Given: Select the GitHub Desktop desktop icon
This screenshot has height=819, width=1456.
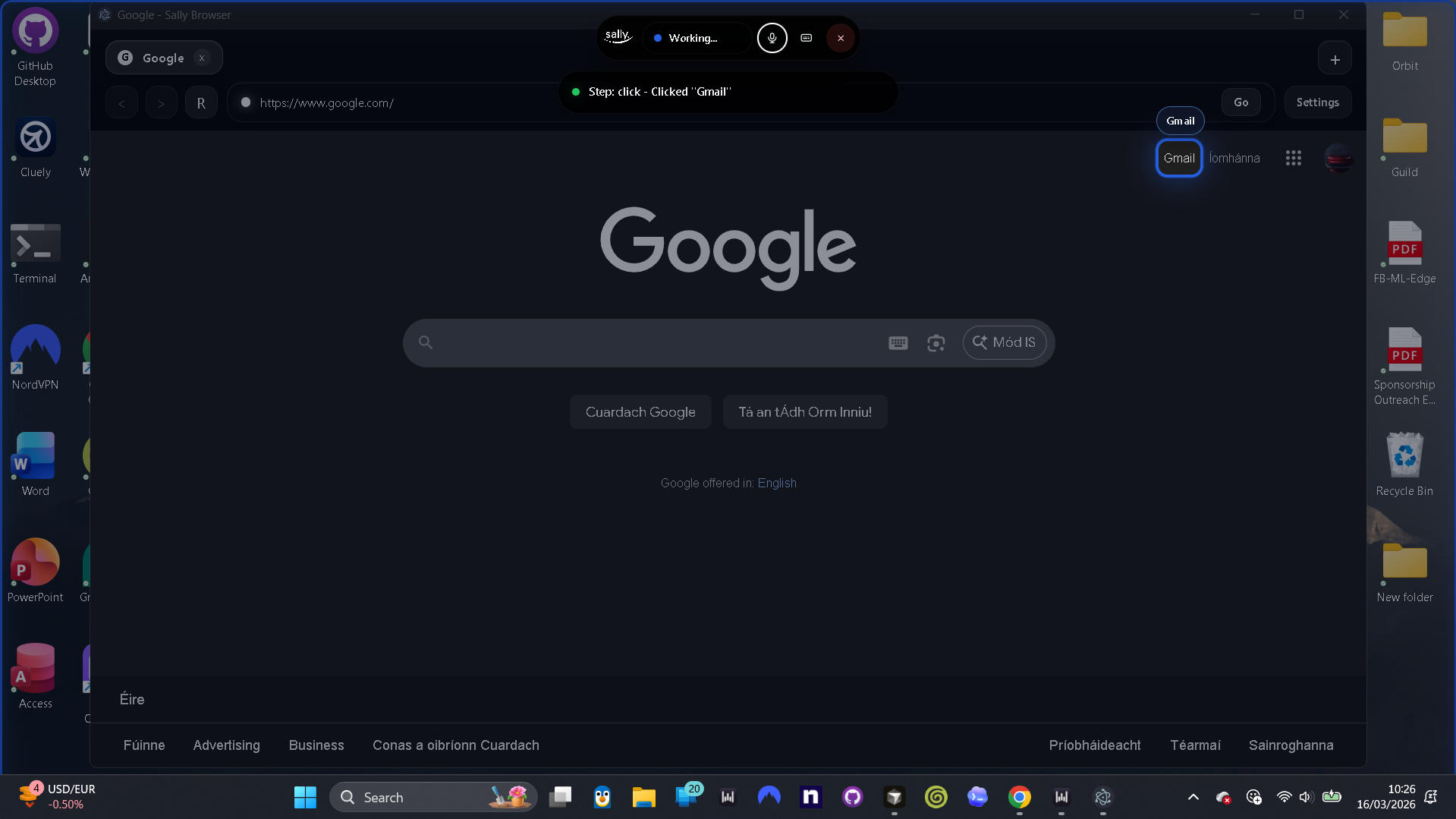Looking at the screenshot, I should pyautogui.click(x=35, y=48).
